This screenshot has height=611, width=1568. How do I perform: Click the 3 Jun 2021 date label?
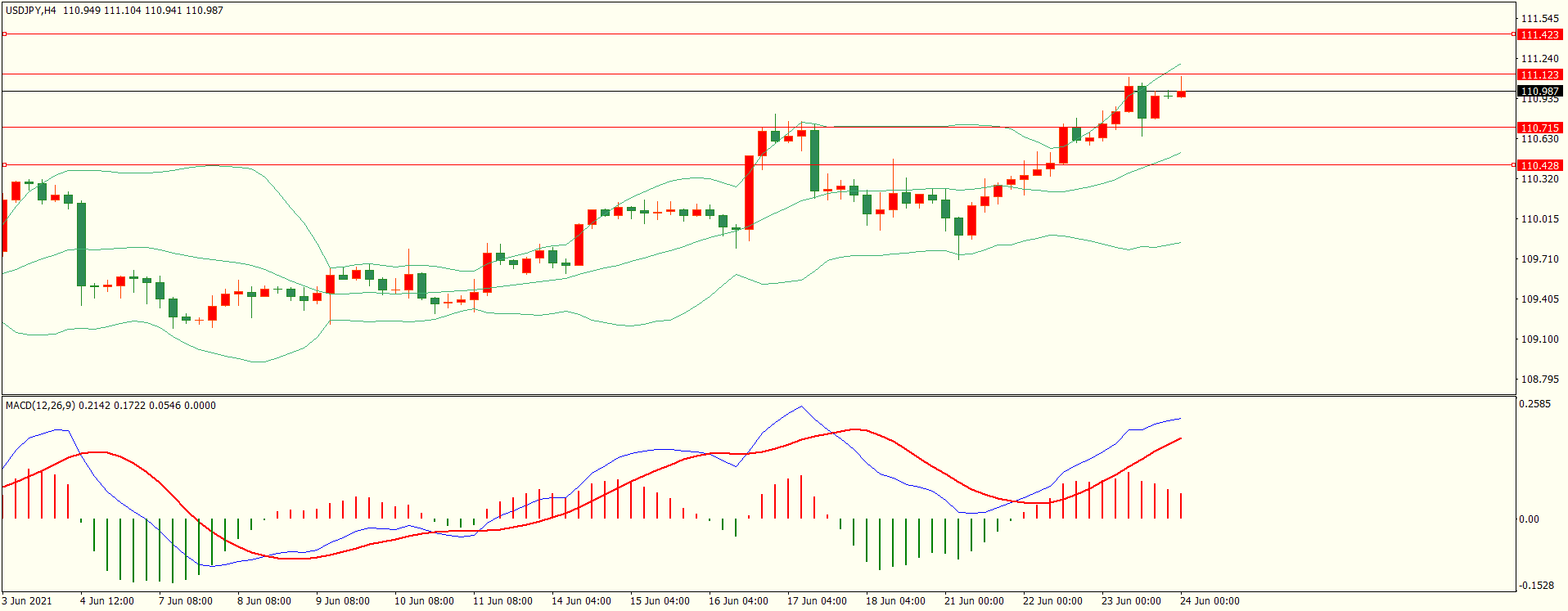27,601
